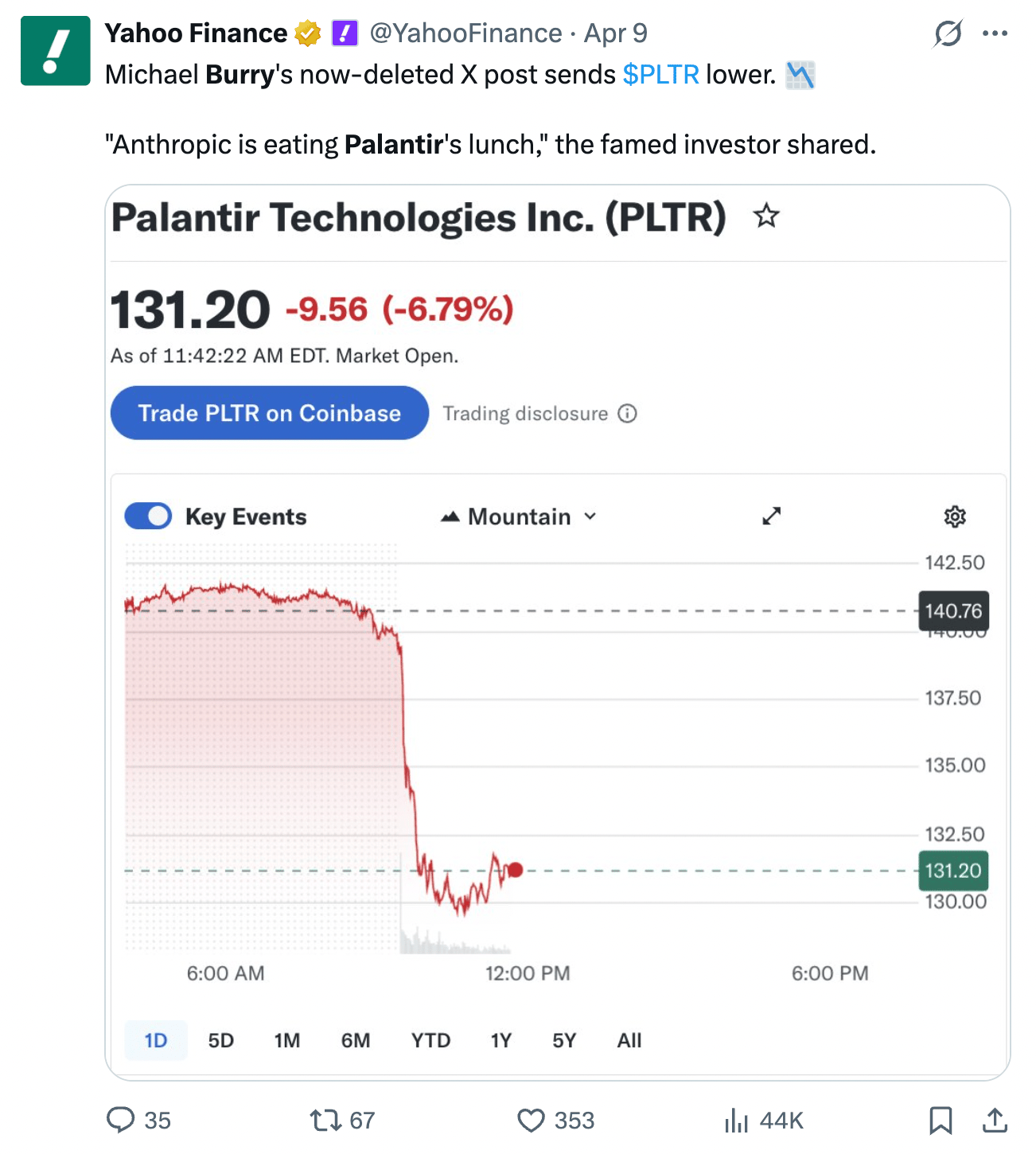Select the 5D chart range tab

tap(220, 1040)
